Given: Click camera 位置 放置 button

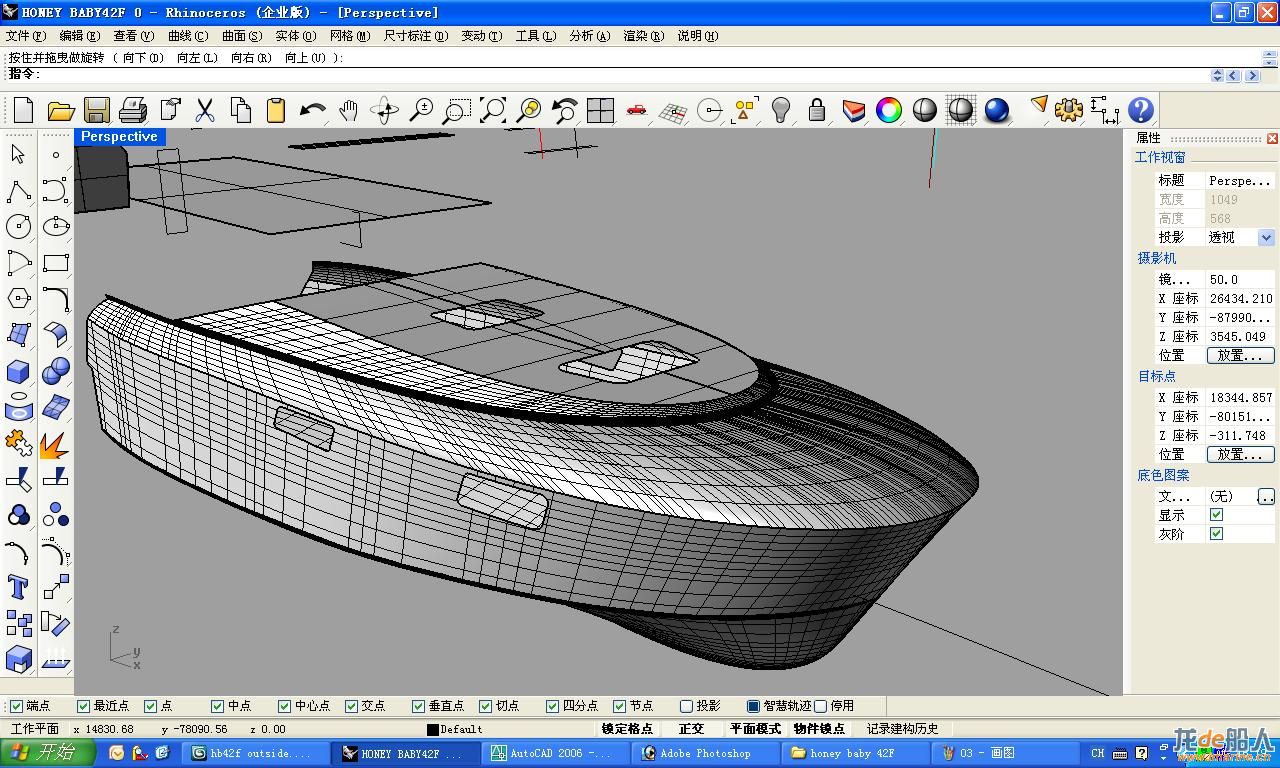Looking at the screenshot, I should tap(1241, 356).
